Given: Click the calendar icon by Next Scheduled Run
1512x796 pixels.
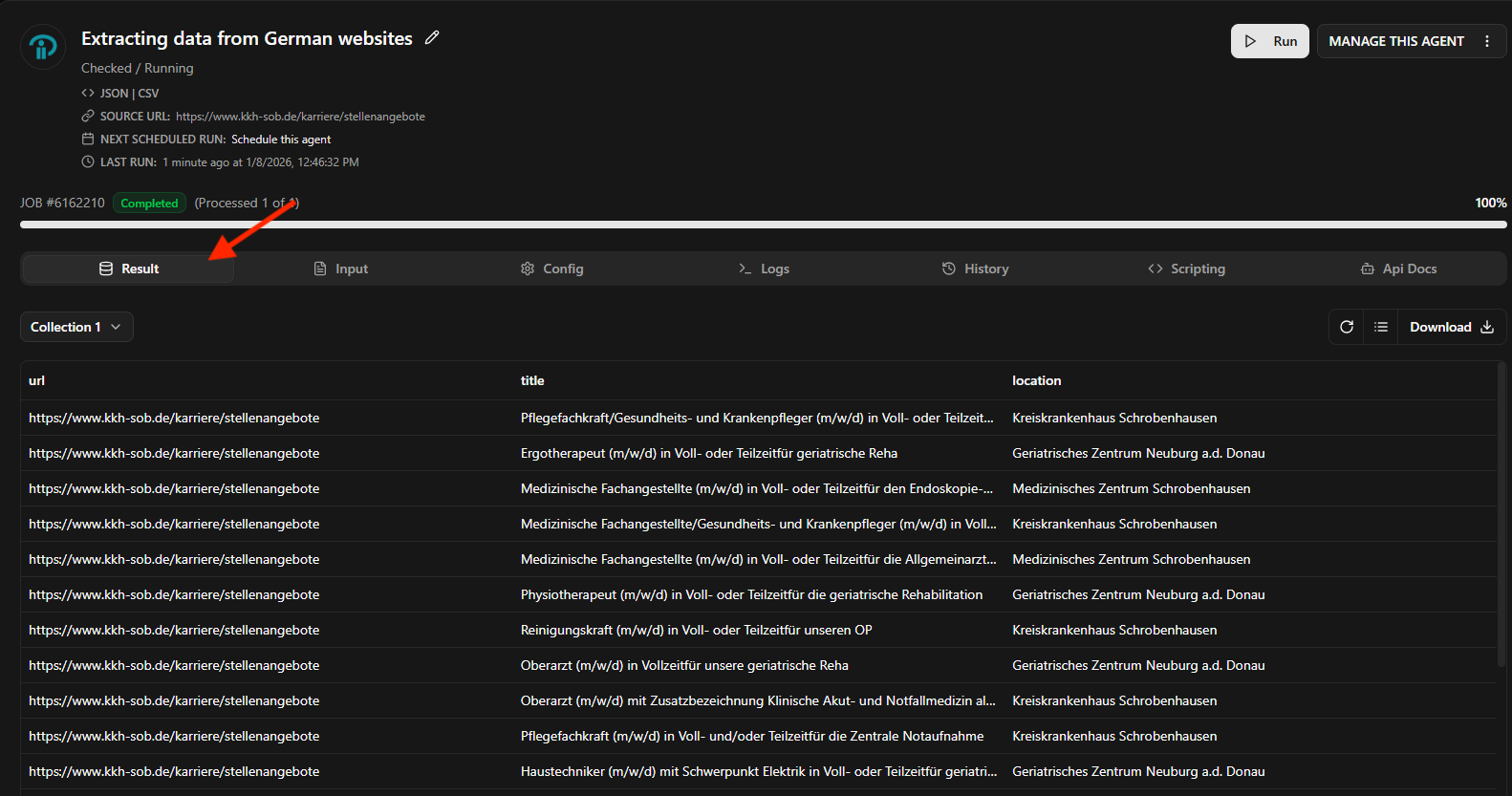Looking at the screenshot, I should [88, 140].
